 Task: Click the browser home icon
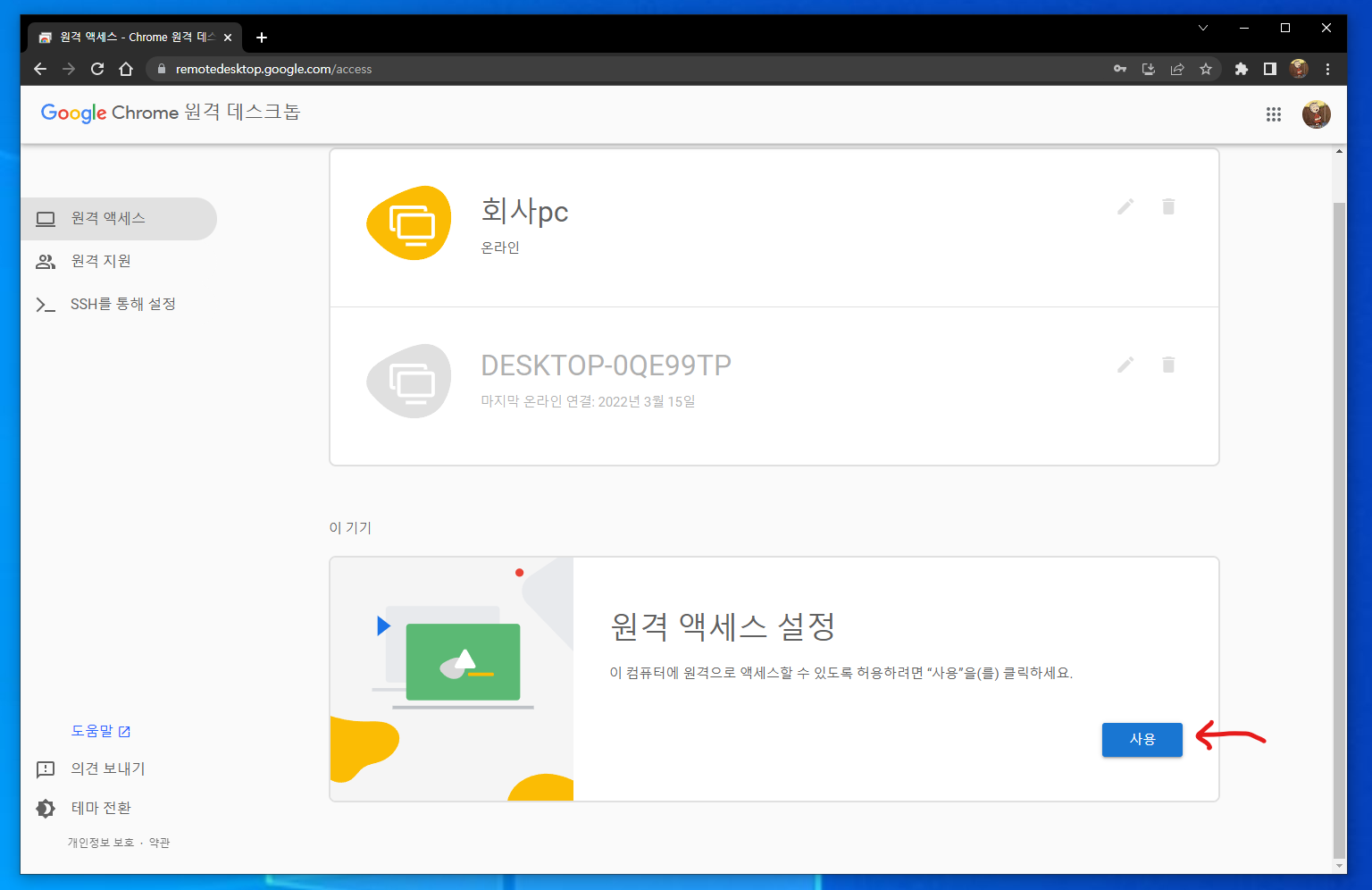pyautogui.click(x=126, y=69)
